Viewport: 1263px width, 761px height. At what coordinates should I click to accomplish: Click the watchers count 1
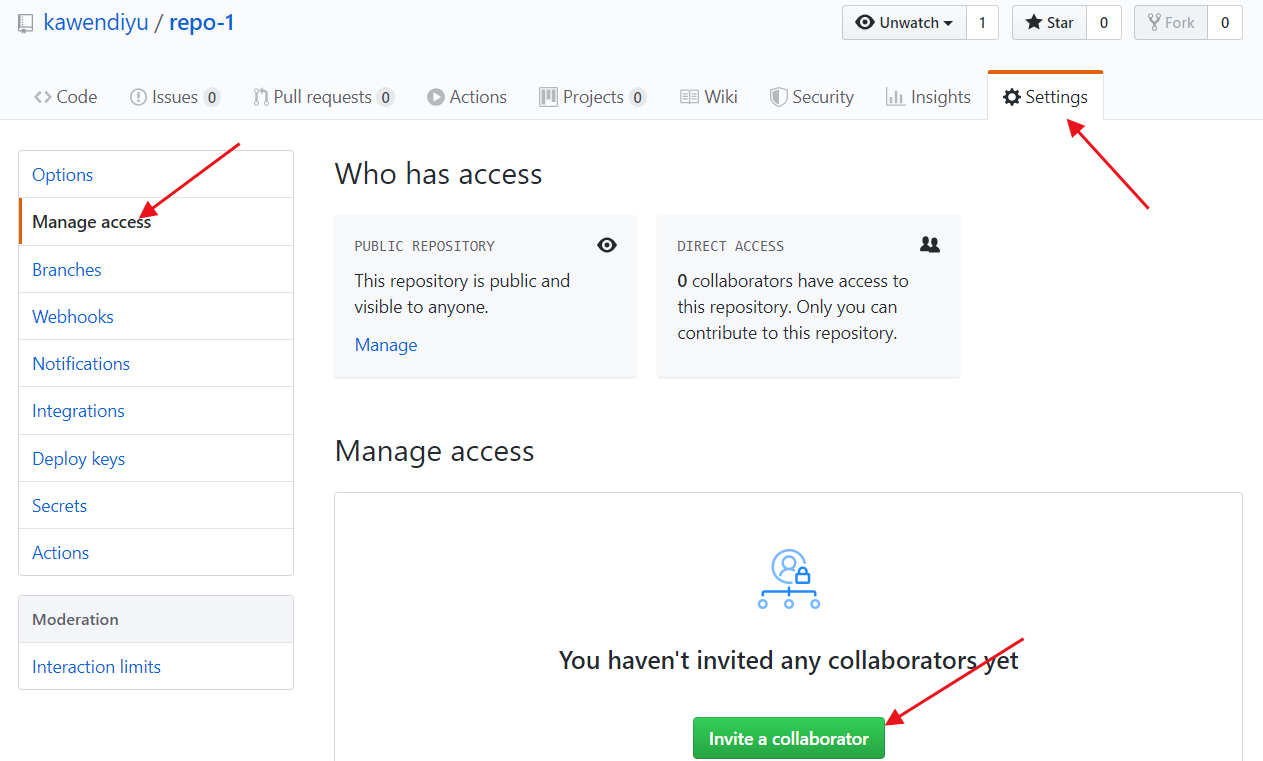pos(982,23)
